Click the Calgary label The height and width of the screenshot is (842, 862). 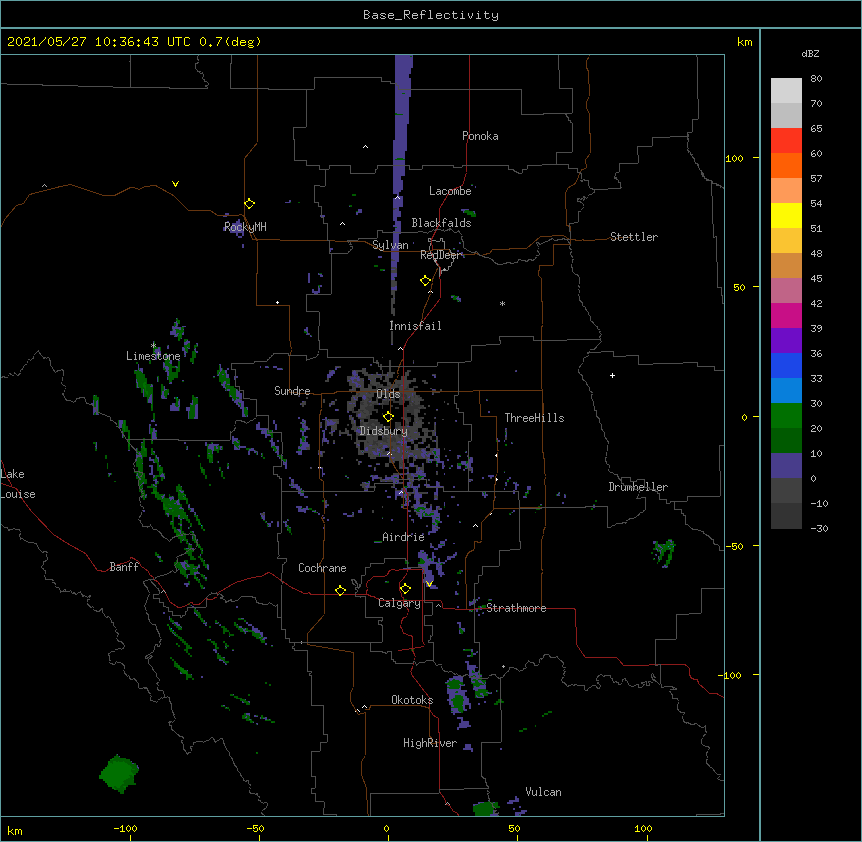399,603
